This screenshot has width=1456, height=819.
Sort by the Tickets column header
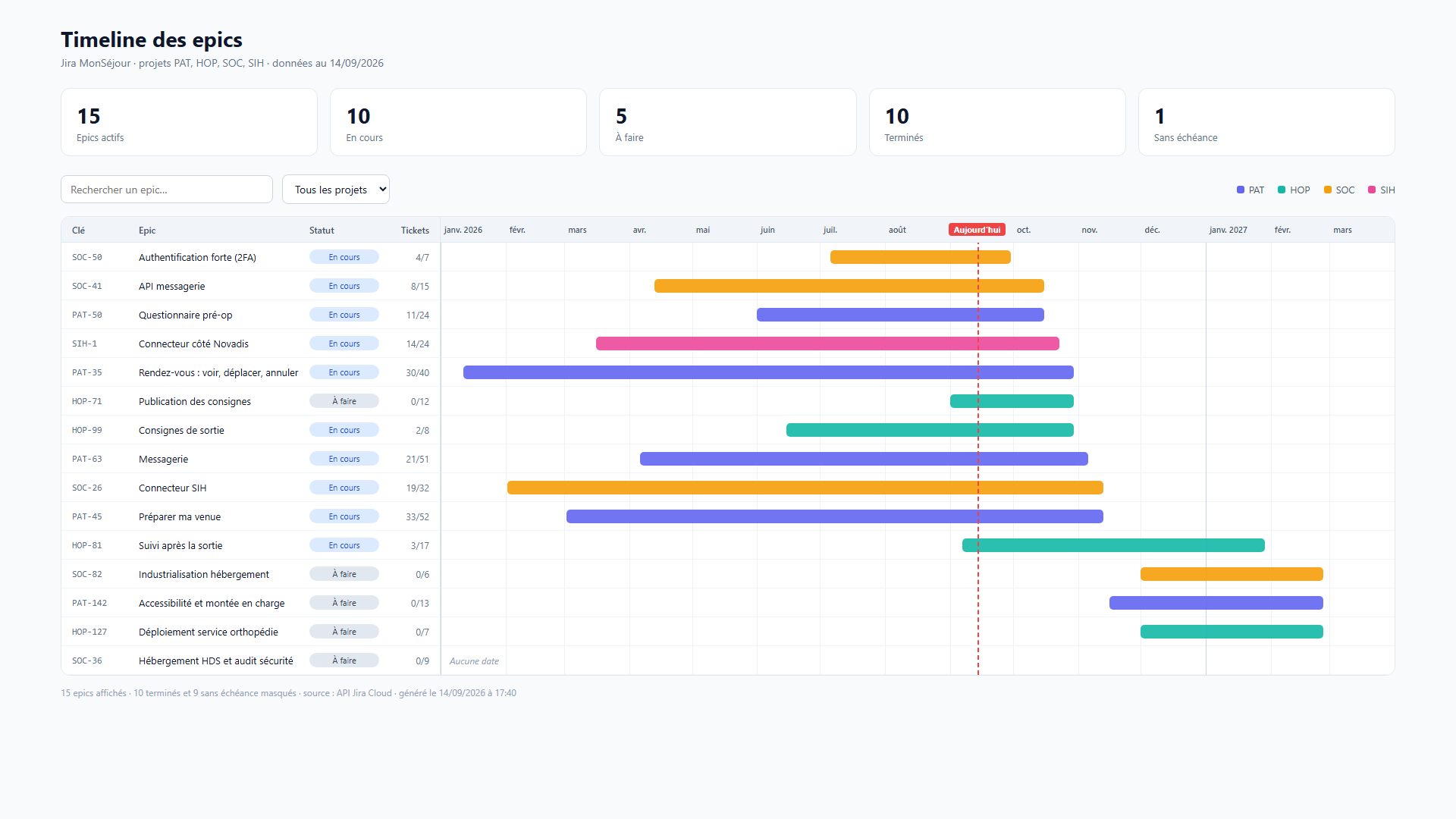(x=415, y=231)
